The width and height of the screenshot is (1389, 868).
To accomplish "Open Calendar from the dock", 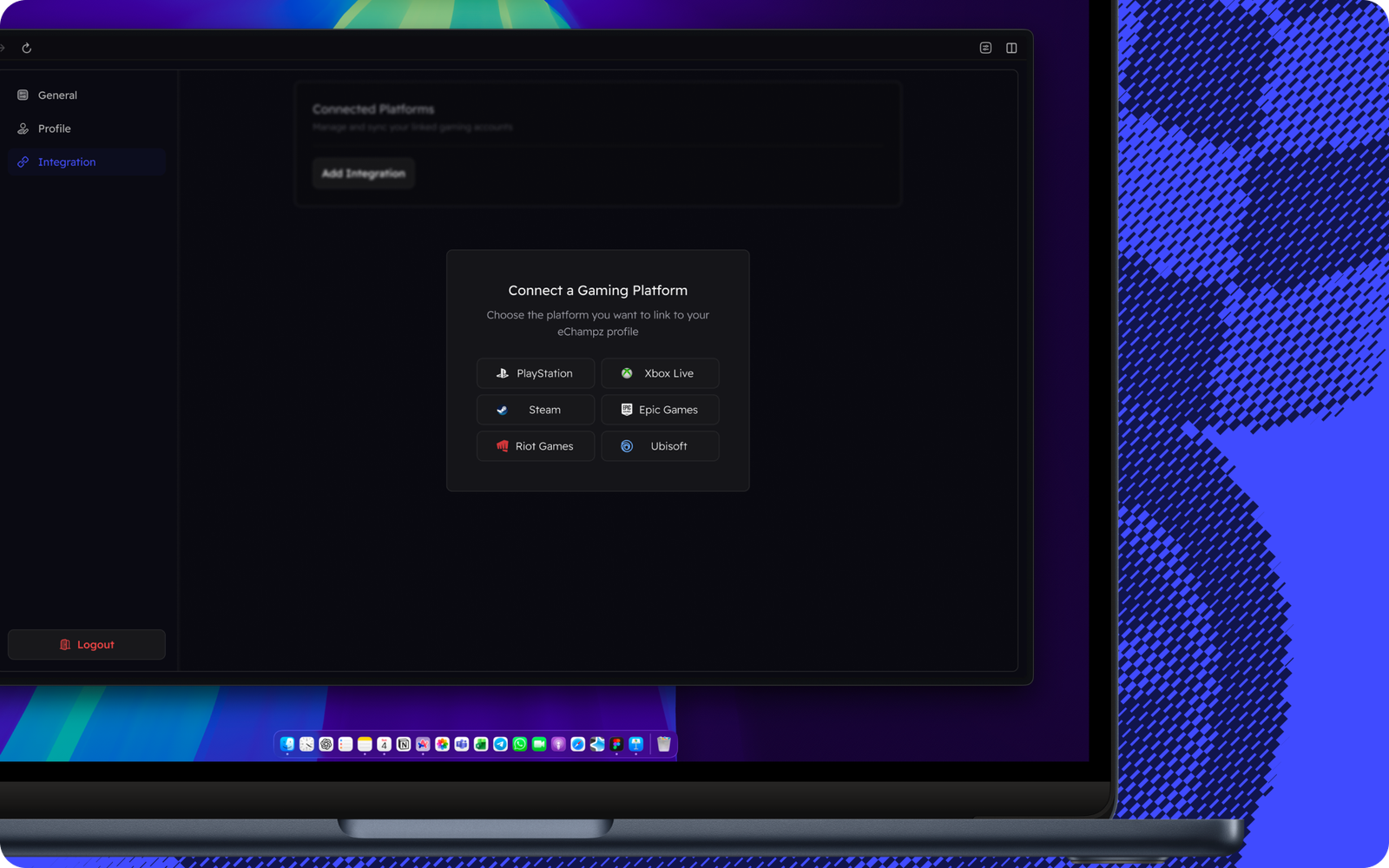I will tap(384, 744).
